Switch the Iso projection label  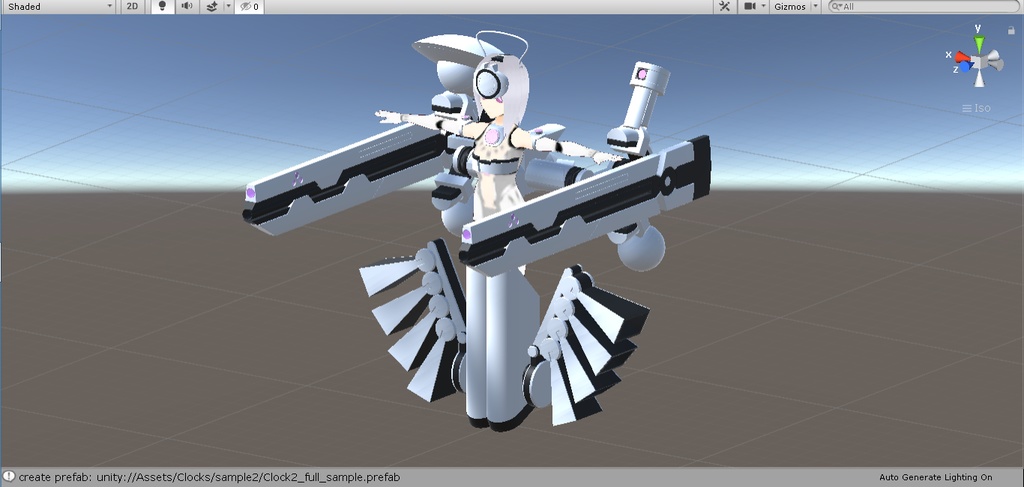tap(976, 108)
